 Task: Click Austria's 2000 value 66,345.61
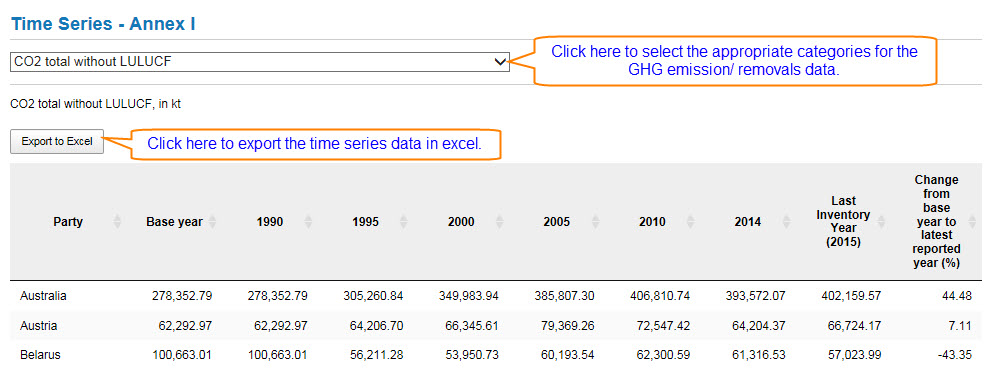point(471,326)
